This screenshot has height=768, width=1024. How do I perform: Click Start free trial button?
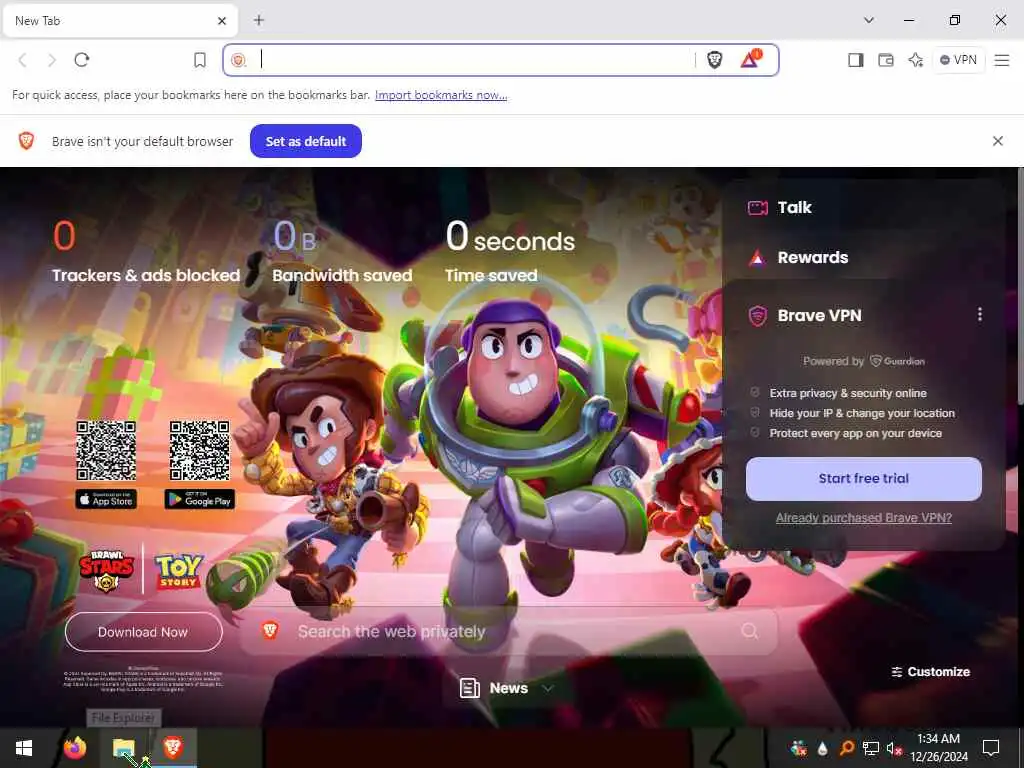[863, 479]
